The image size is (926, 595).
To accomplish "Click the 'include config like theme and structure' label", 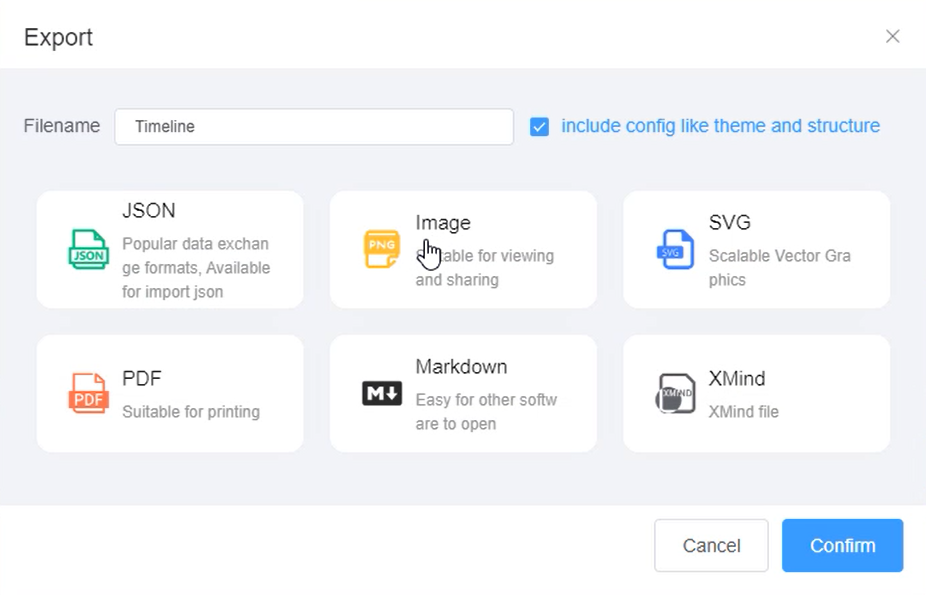I will [720, 126].
